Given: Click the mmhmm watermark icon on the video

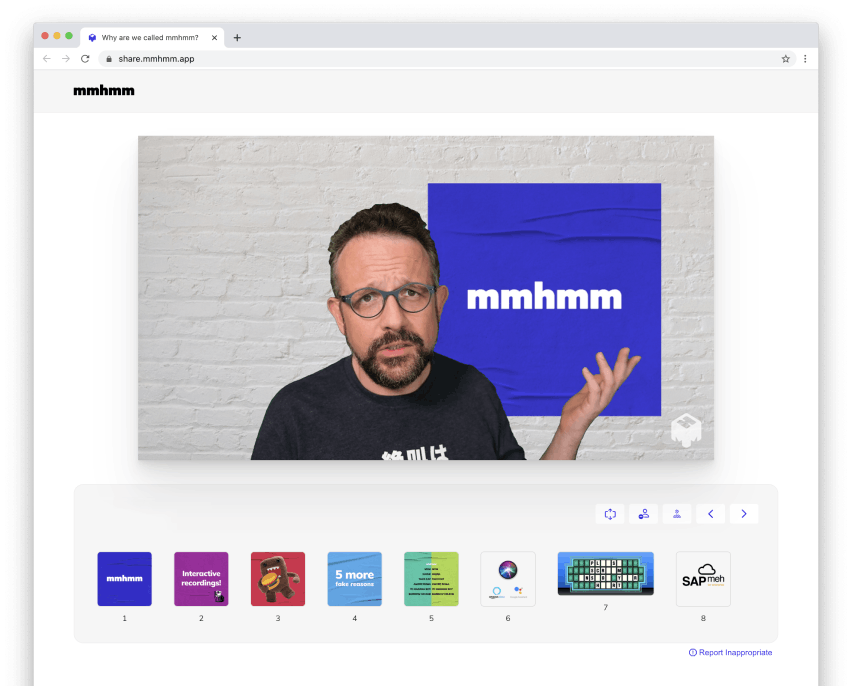Looking at the screenshot, I should tap(687, 428).
